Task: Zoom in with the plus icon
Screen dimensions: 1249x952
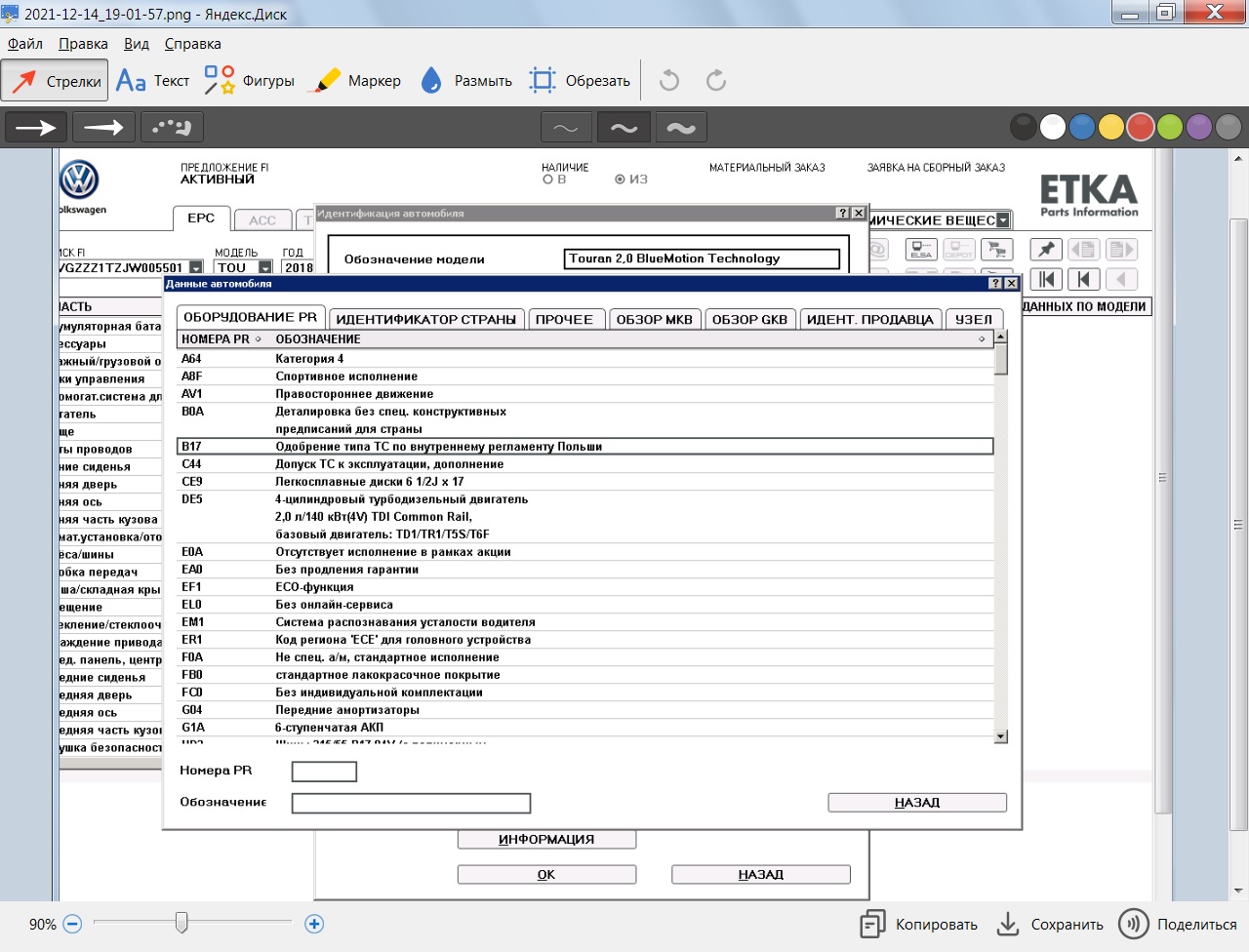Action: point(314,924)
